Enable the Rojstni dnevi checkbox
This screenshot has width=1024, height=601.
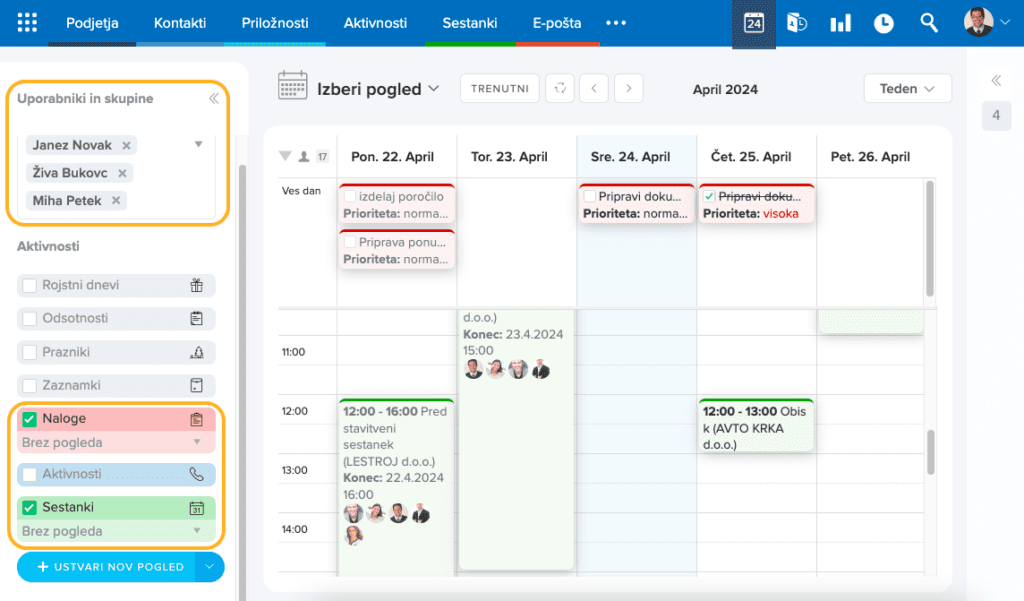[30, 286]
